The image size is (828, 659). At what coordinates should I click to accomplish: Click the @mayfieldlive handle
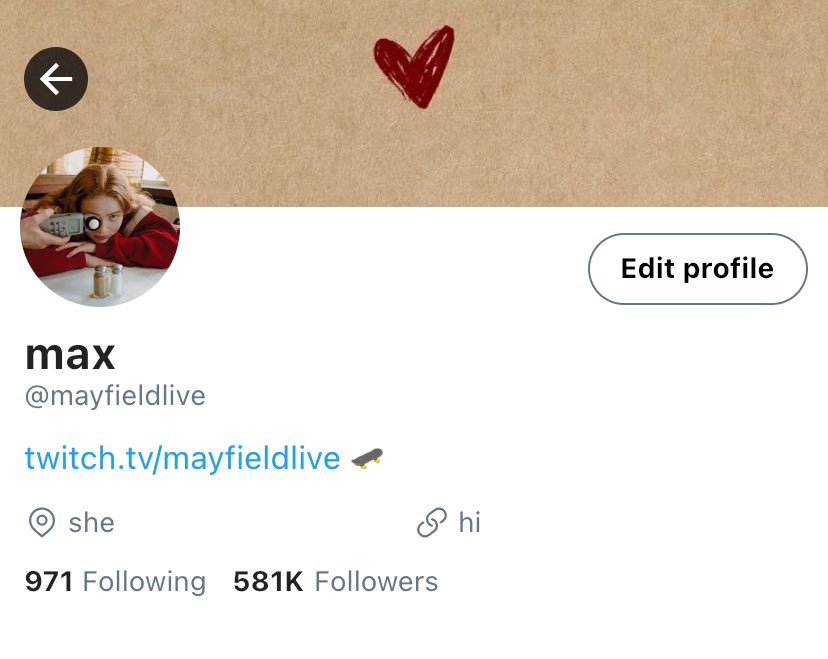click(x=115, y=397)
